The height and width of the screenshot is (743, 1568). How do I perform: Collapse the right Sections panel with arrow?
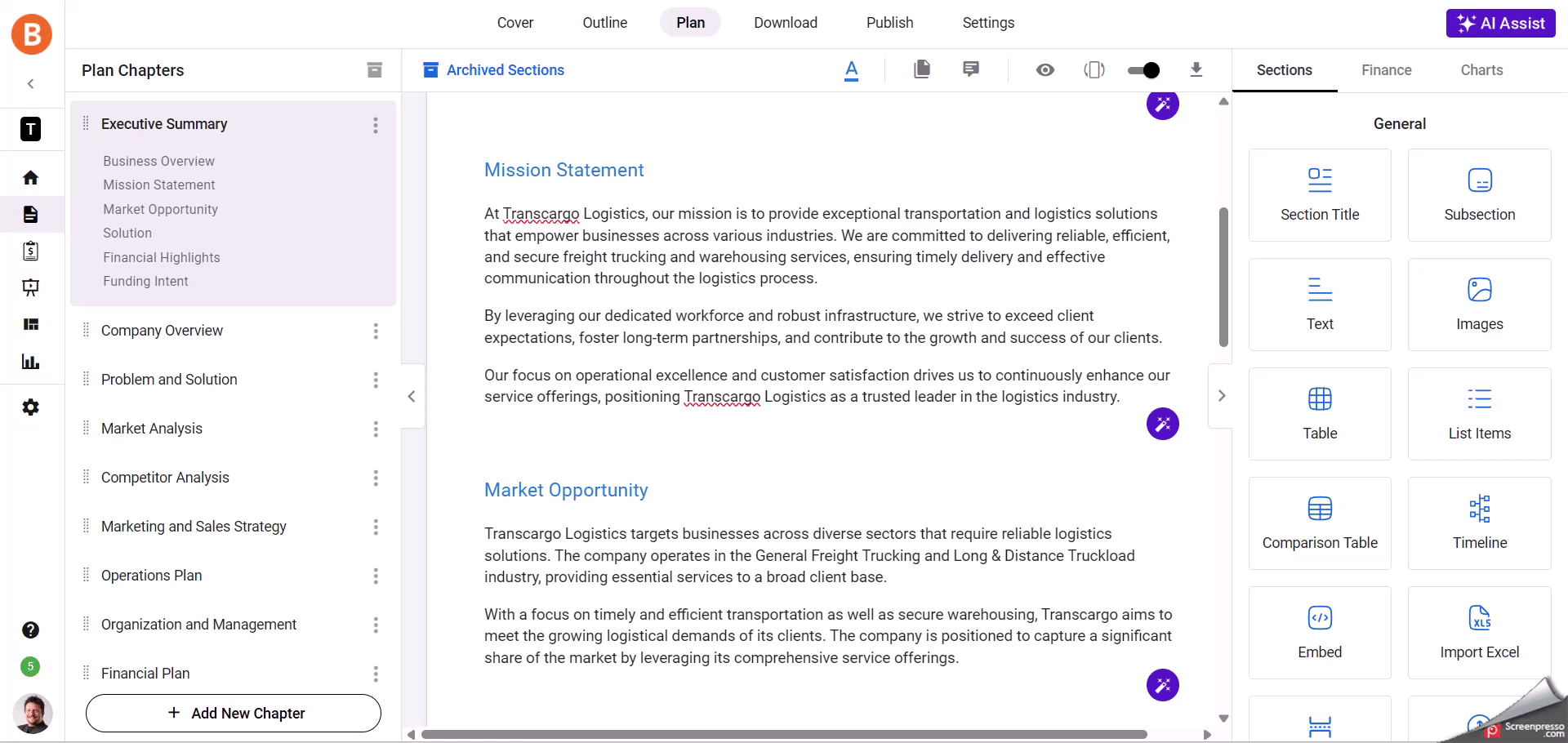click(x=1221, y=396)
